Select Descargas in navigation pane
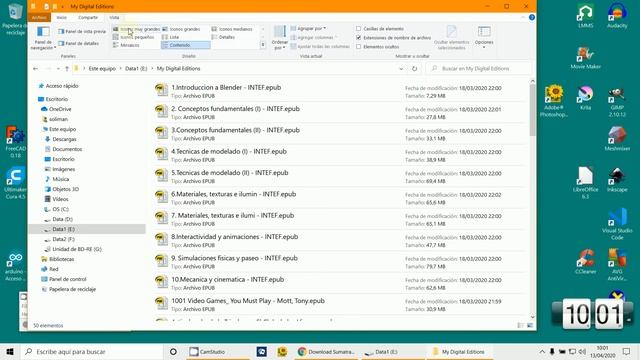This screenshot has height=360, width=640. (64, 139)
